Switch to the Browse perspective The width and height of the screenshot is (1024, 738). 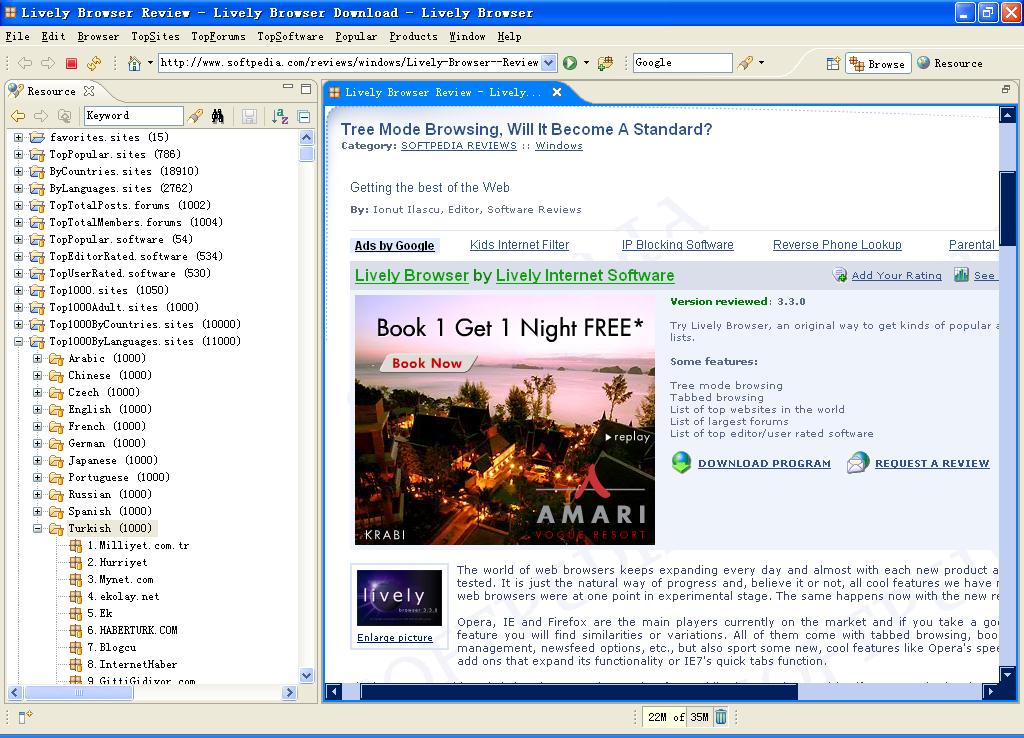[876, 63]
